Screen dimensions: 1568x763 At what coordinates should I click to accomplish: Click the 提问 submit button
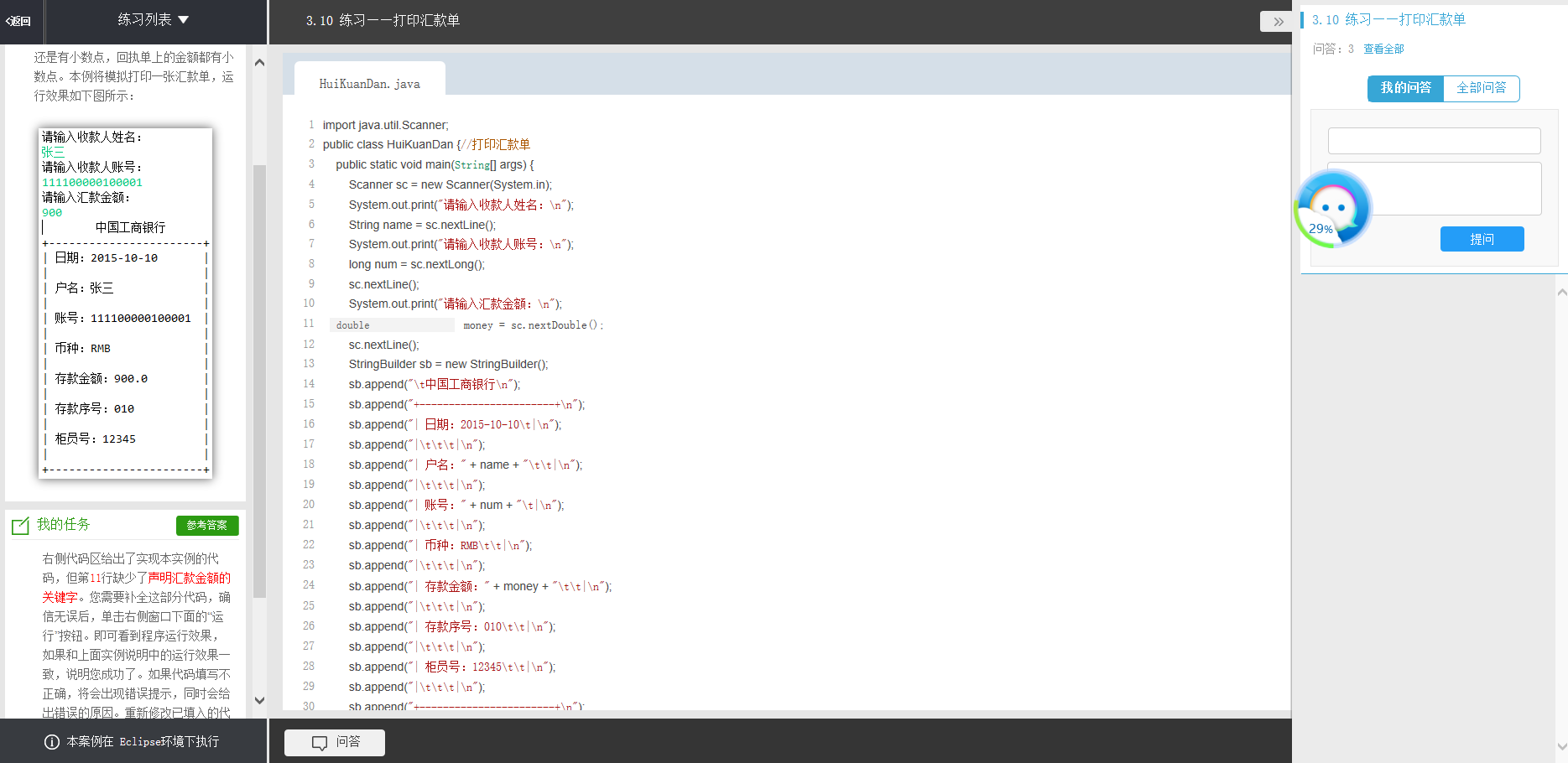(1482, 239)
